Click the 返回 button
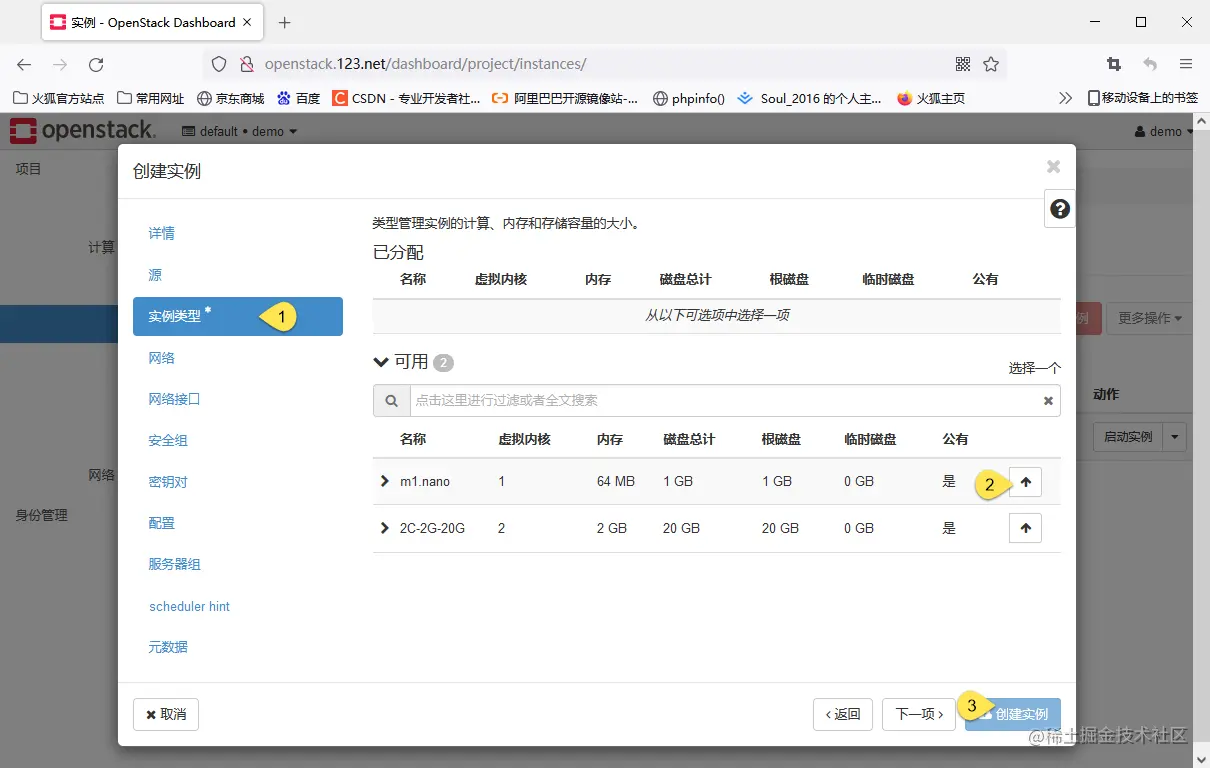 (843, 714)
